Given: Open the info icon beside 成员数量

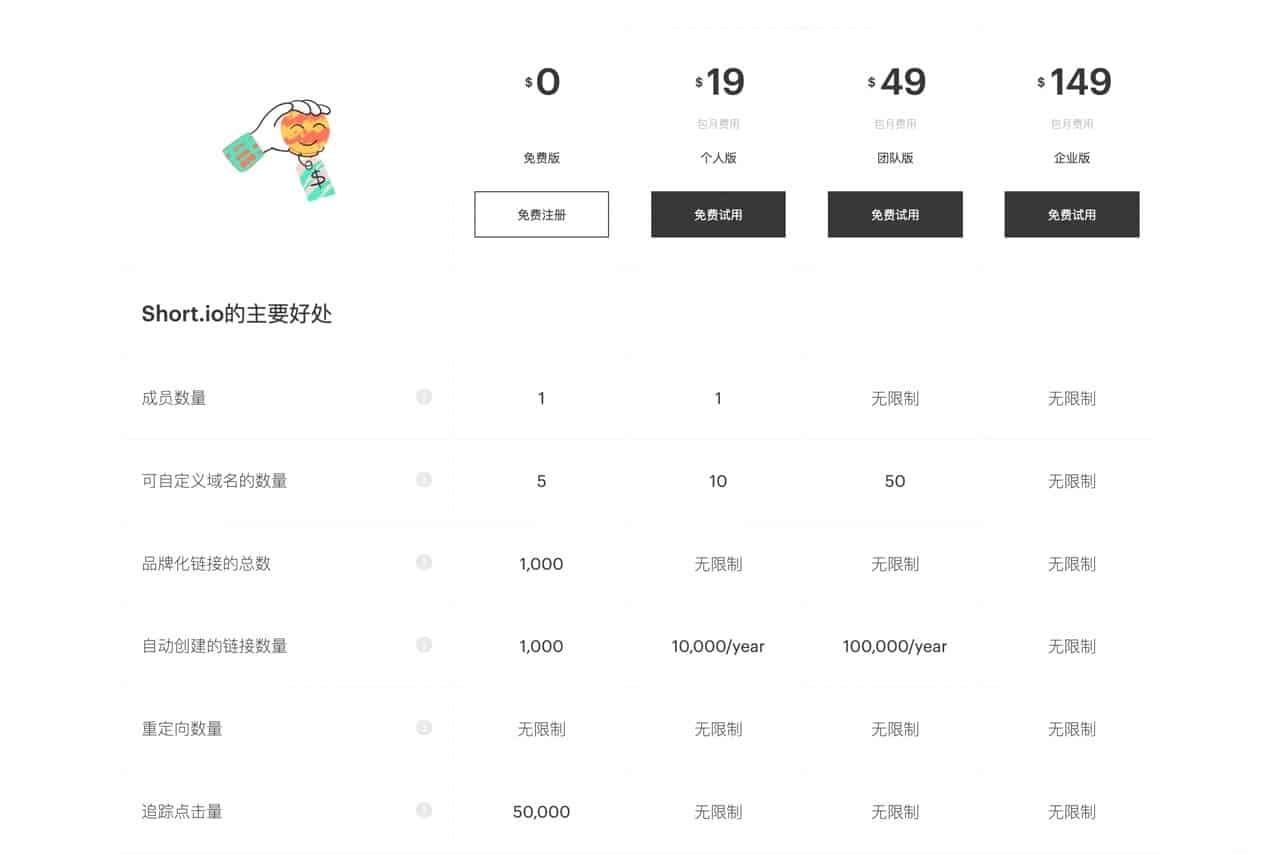Looking at the screenshot, I should (424, 397).
